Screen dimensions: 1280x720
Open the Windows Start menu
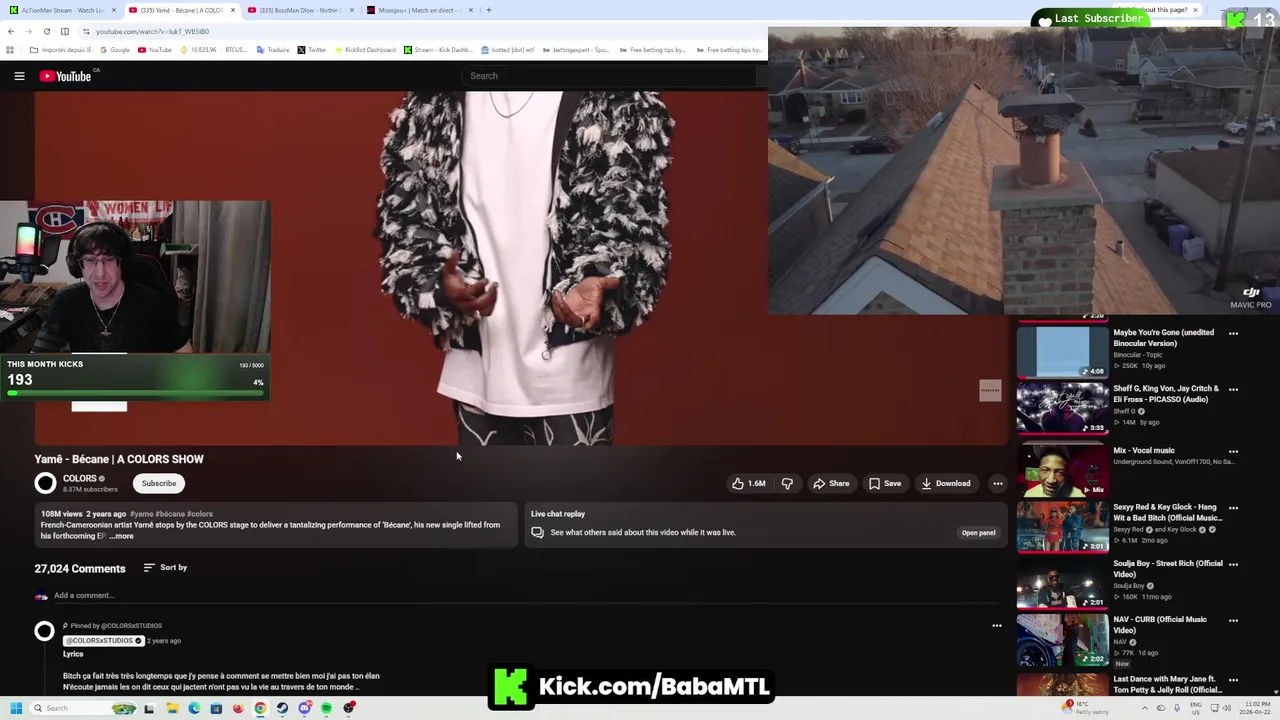point(15,708)
